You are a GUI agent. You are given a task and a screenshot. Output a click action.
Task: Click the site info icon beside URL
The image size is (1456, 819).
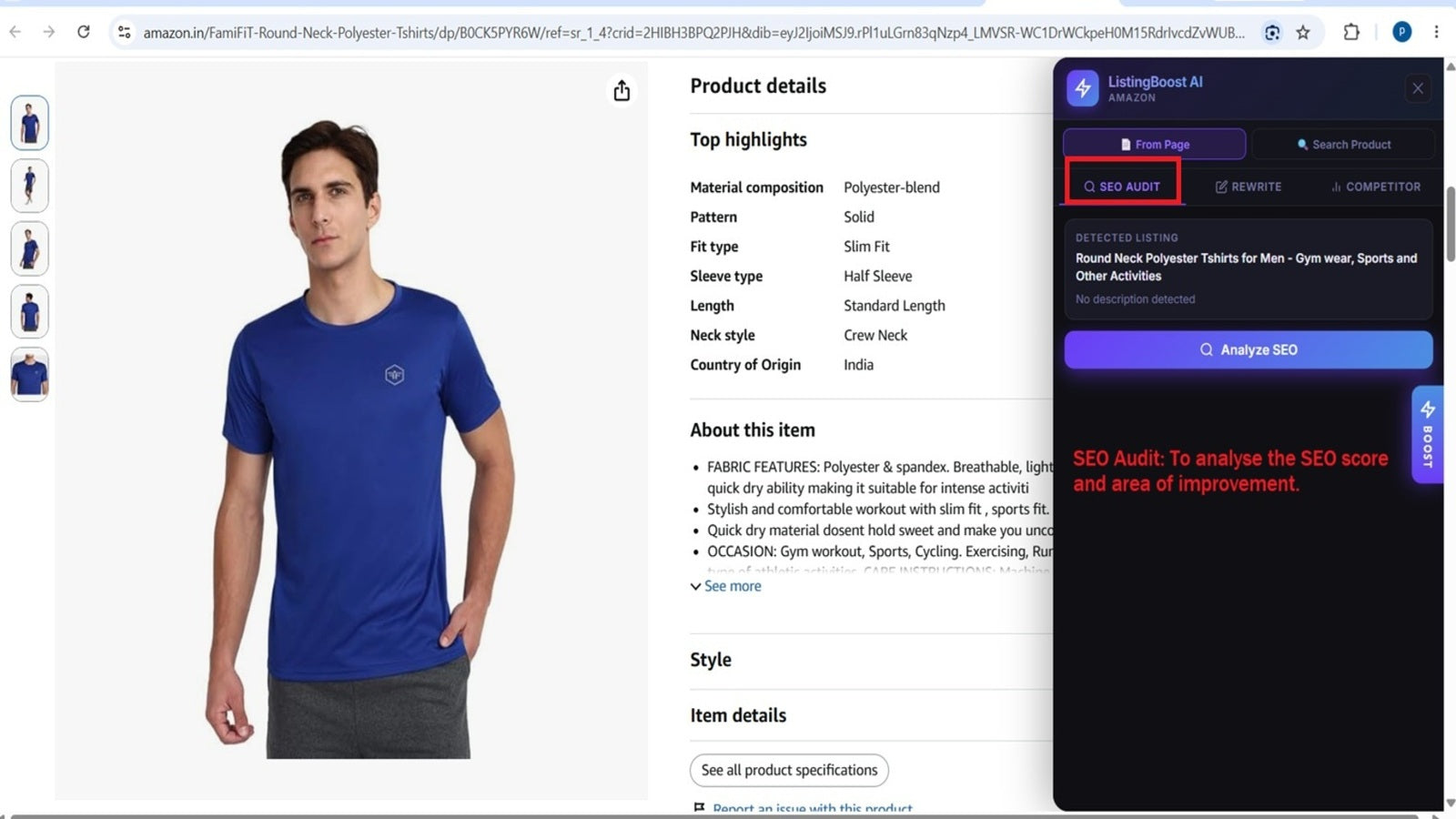(x=125, y=32)
